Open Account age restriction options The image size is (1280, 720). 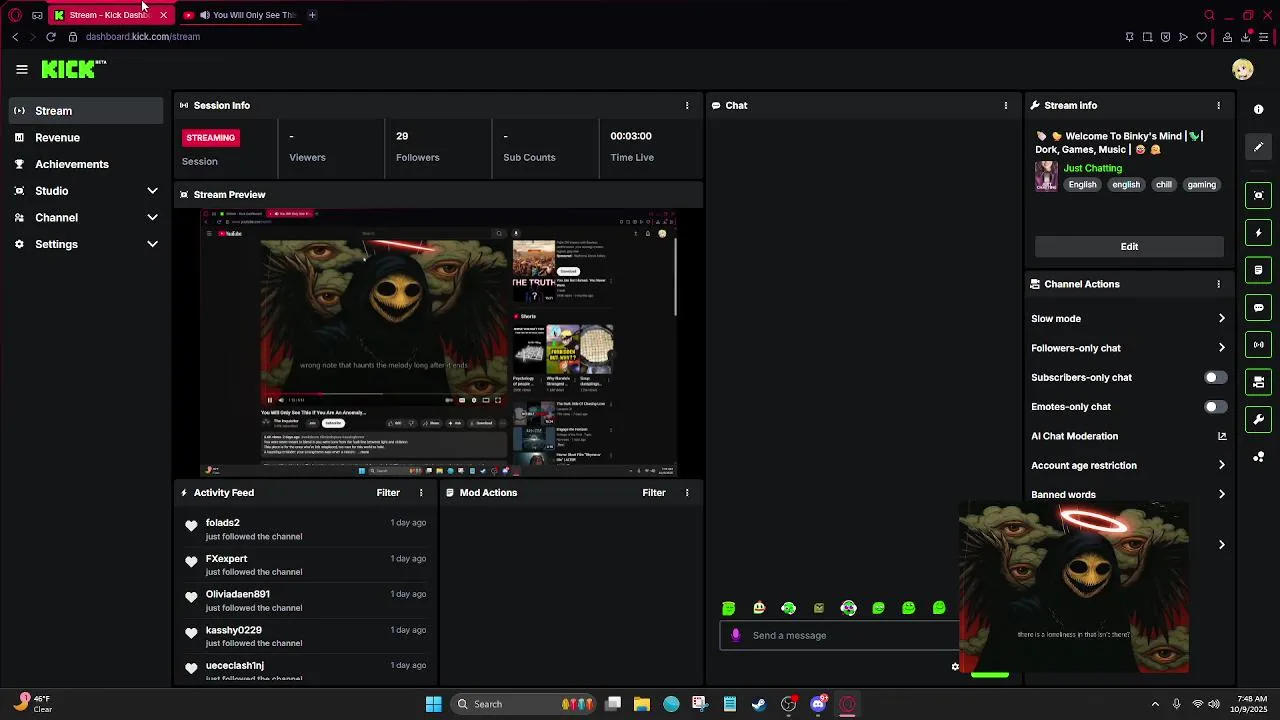(1128, 465)
